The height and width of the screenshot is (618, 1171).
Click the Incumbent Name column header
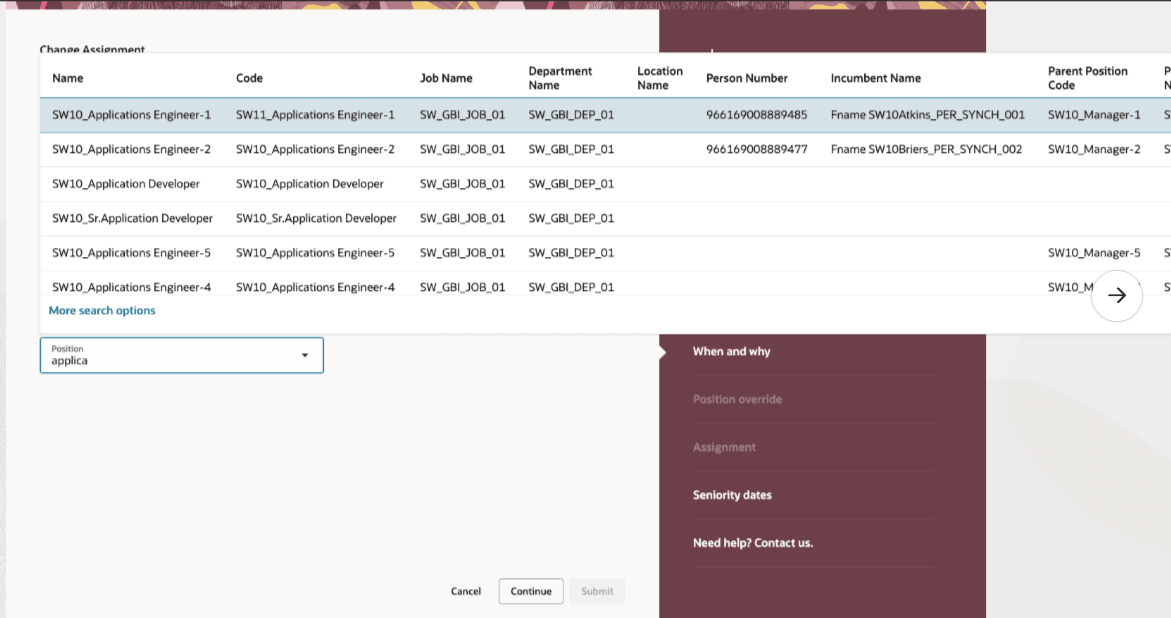[875, 78]
